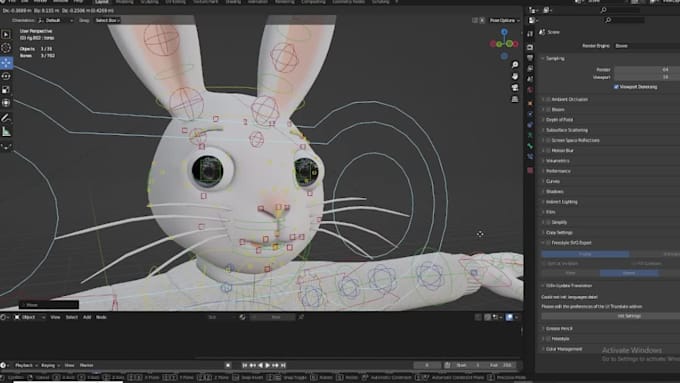Expand the Performance panel

(x=558, y=171)
